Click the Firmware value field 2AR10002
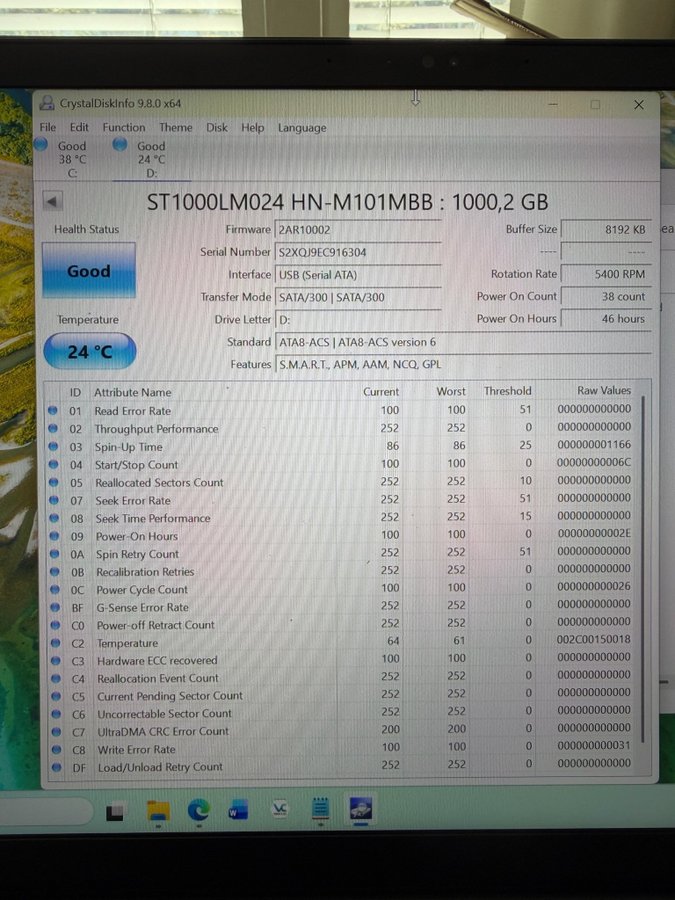Screen dimensions: 675x900 tap(357, 230)
